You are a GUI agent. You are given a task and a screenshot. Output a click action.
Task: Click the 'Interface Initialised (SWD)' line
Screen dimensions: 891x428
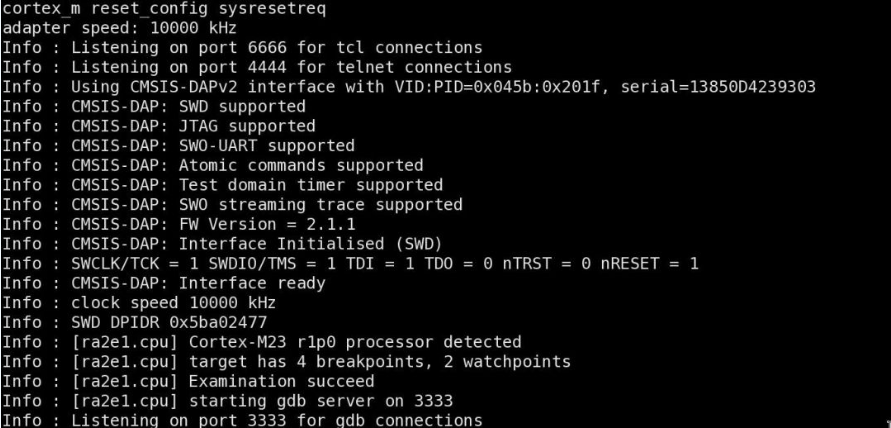222,244
